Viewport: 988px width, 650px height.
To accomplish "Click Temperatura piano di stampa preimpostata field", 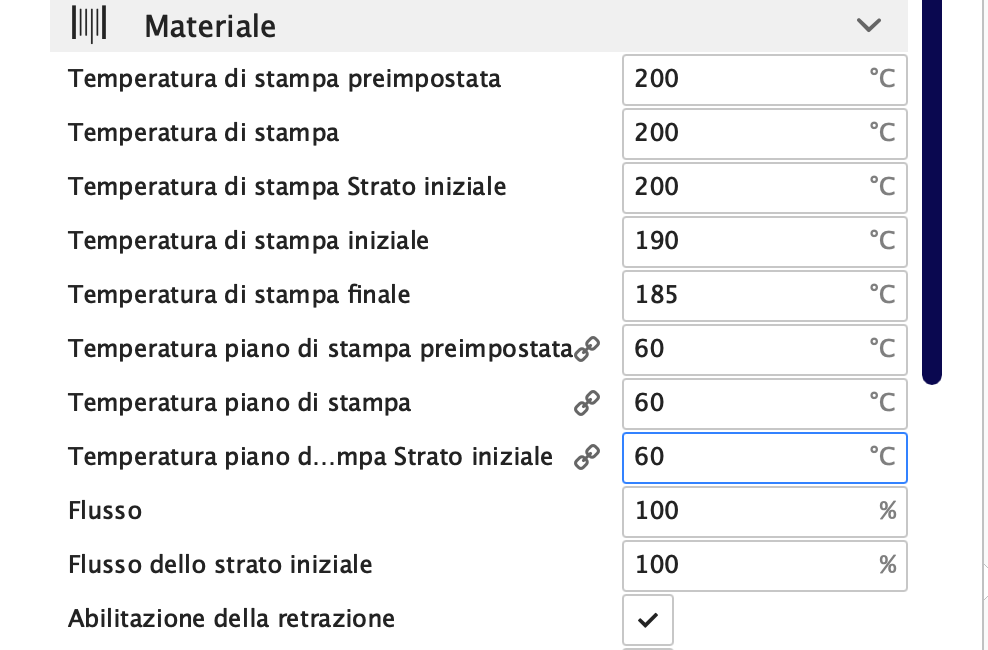I will coord(764,349).
